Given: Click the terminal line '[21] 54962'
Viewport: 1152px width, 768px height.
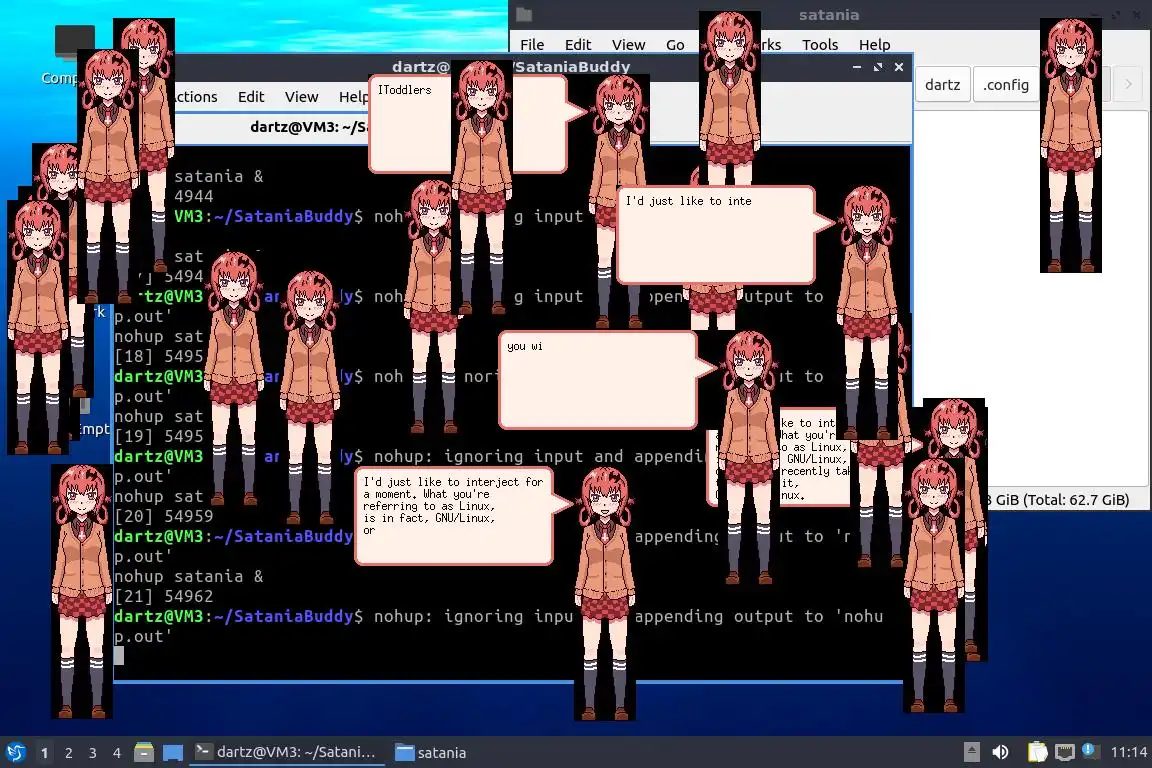Looking at the screenshot, I should (164, 596).
